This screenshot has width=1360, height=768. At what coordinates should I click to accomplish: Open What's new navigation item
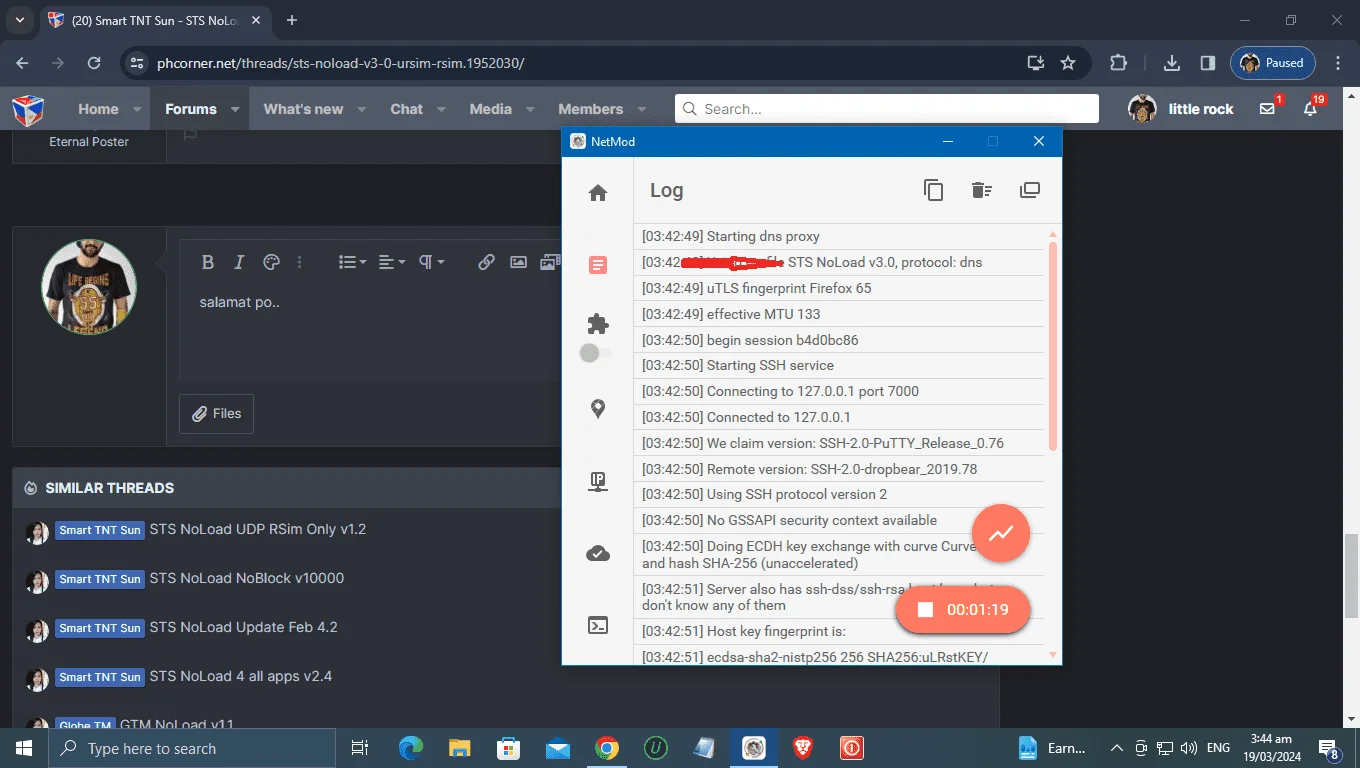[303, 109]
